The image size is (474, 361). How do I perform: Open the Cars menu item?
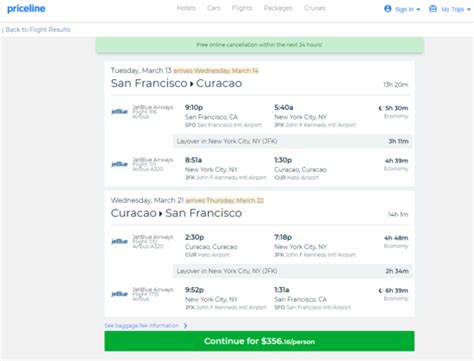pos(214,8)
